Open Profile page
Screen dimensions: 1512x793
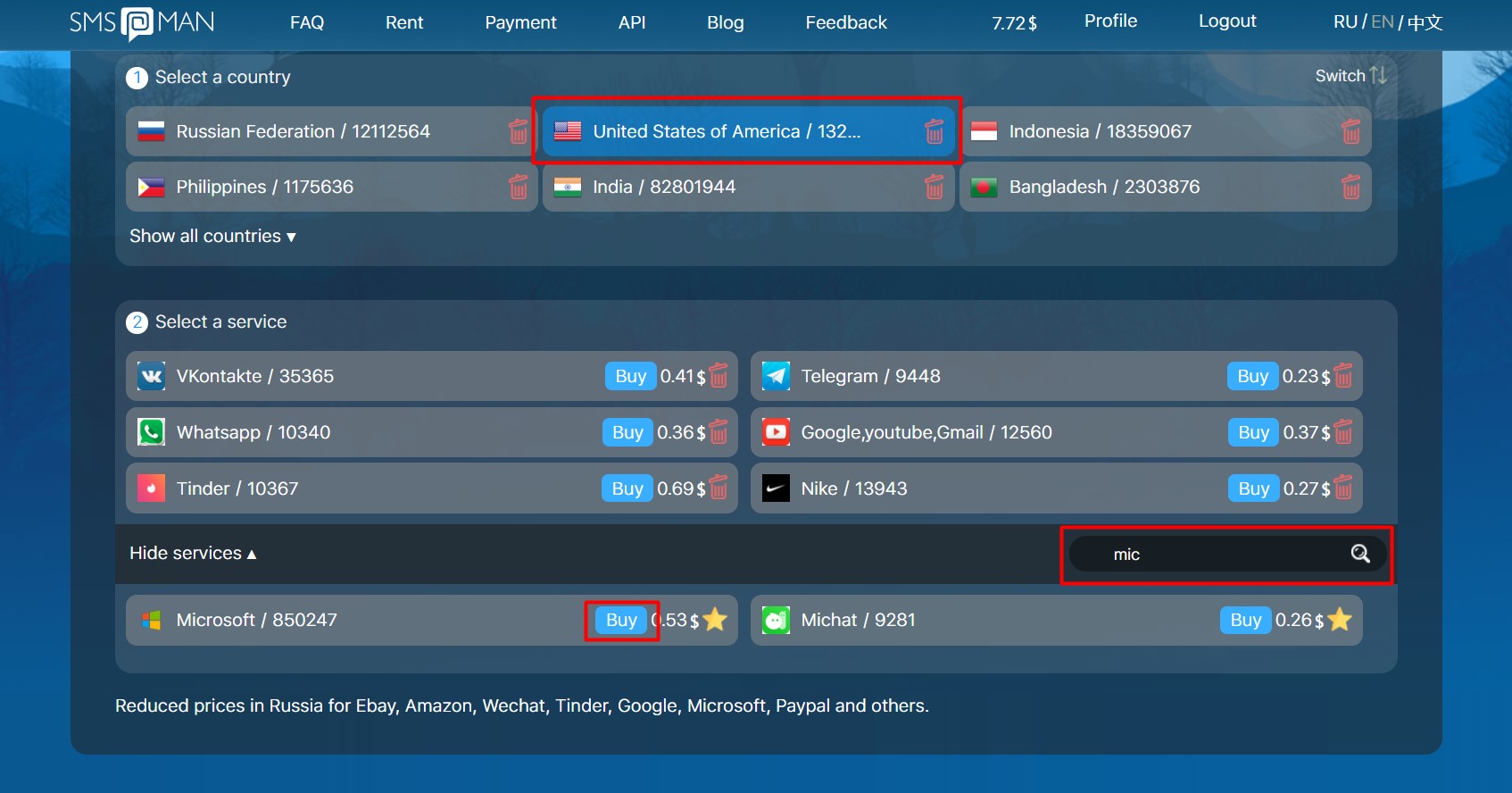1110,21
